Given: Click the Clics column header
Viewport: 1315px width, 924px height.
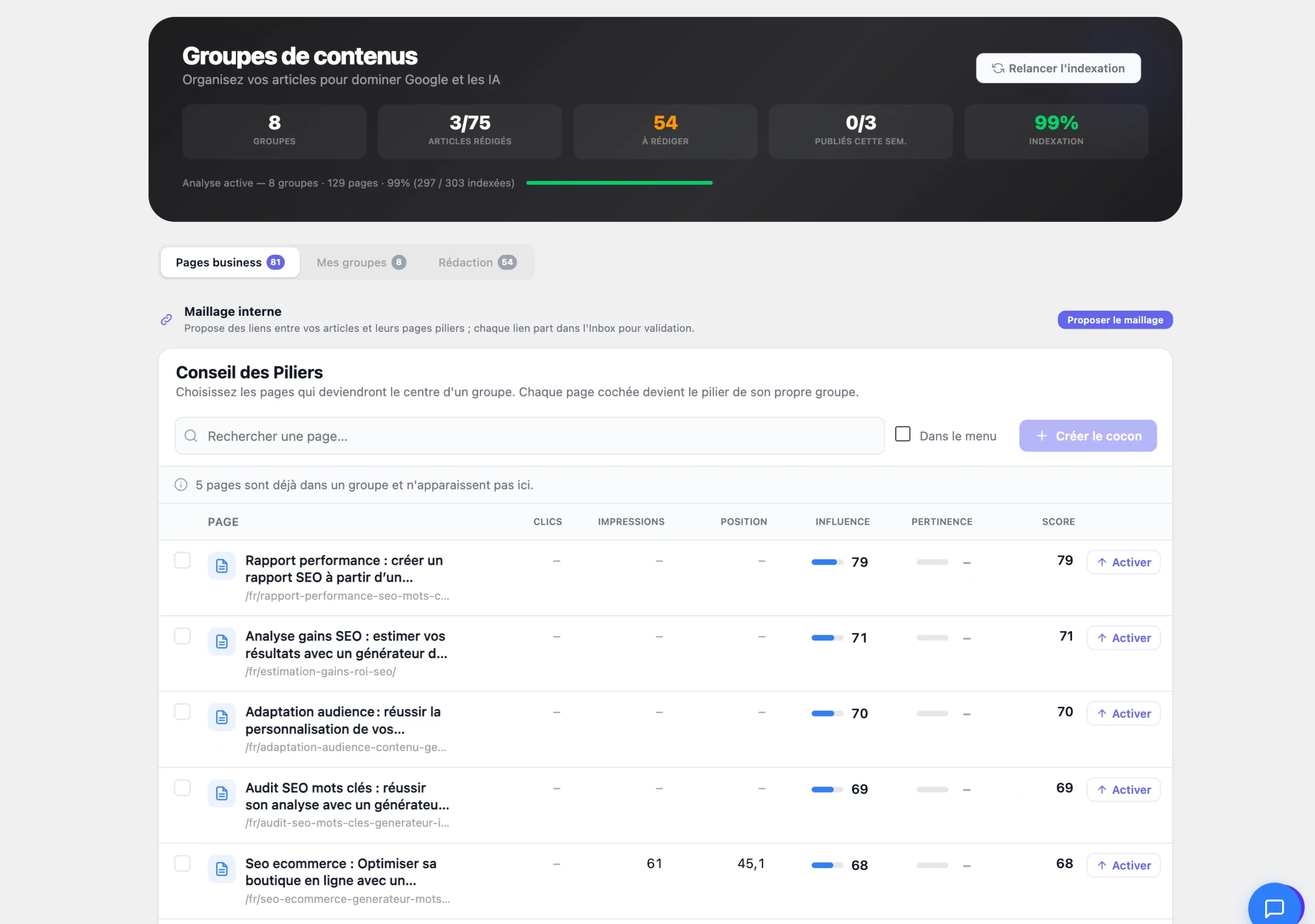Looking at the screenshot, I should (x=548, y=521).
